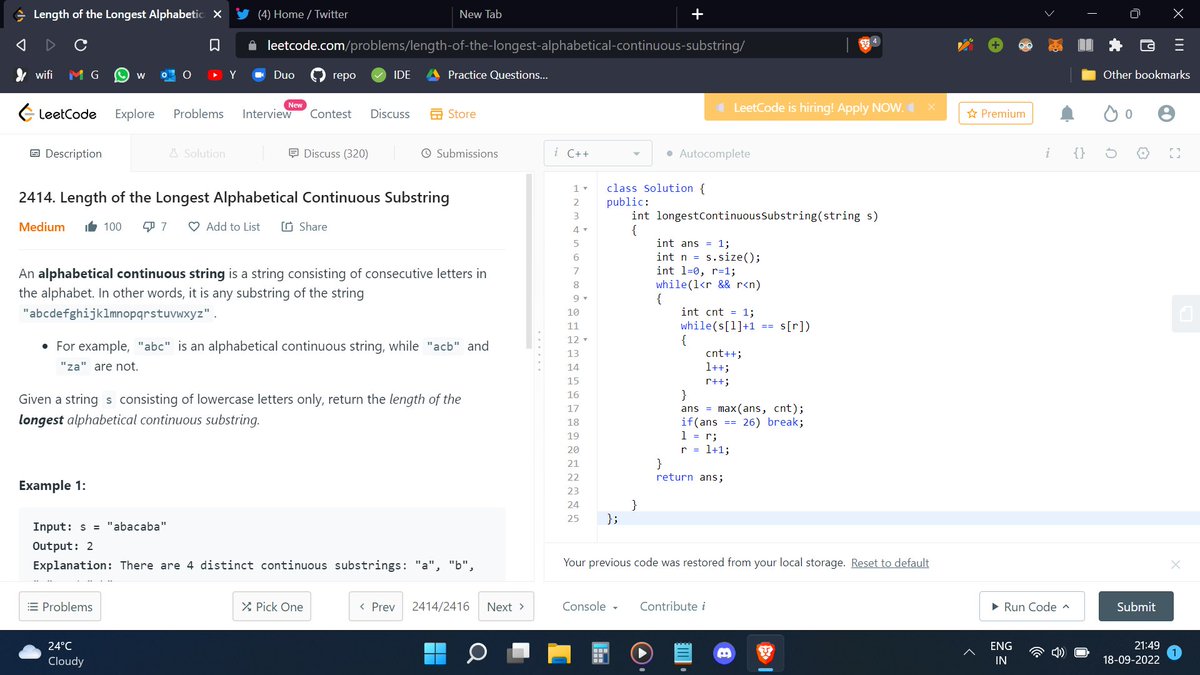Reload the page
This screenshot has width=1200, height=675.
click(80, 45)
